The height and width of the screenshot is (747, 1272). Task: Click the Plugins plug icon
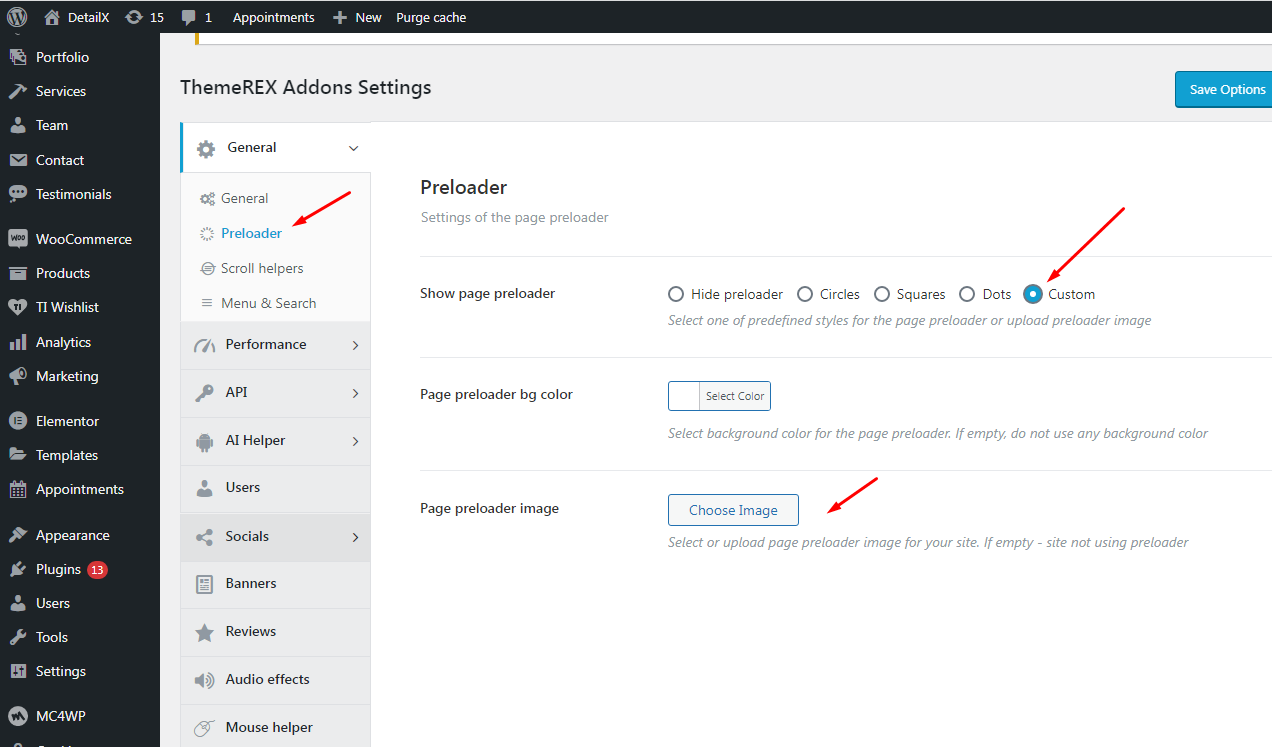(x=18, y=569)
